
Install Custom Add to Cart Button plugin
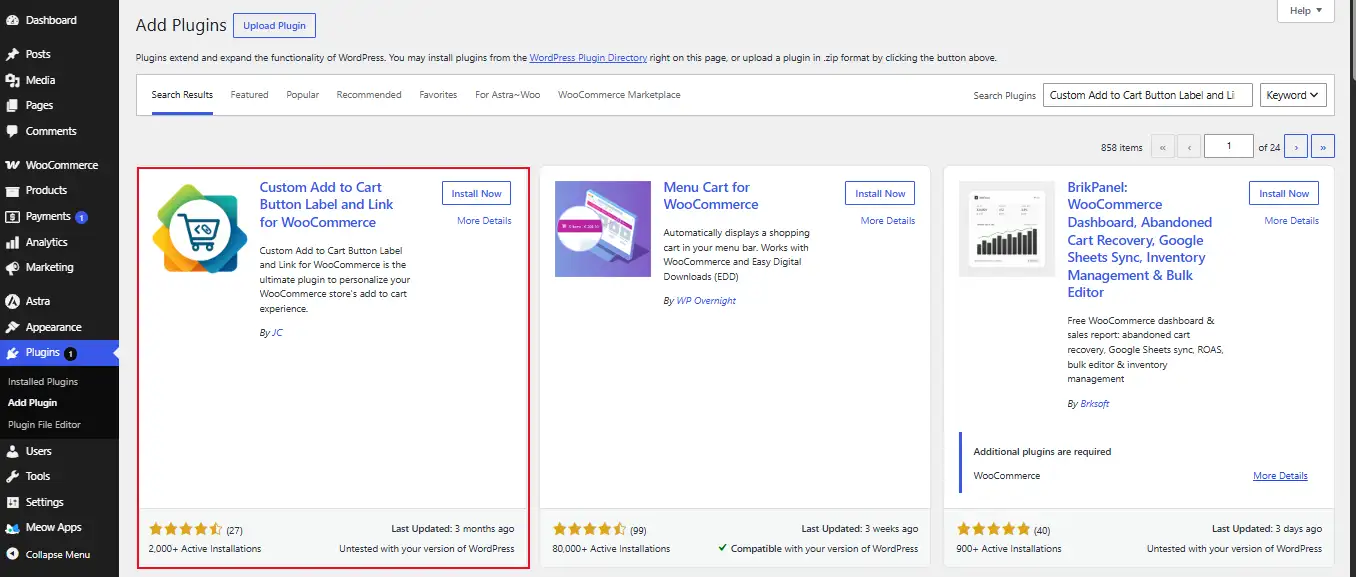click(x=476, y=193)
